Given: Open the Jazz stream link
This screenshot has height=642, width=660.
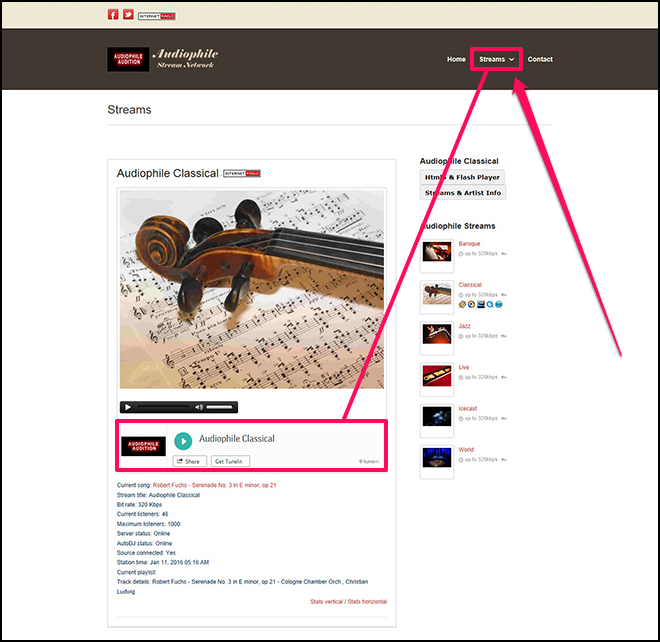Looking at the screenshot, I should (464, 326).
